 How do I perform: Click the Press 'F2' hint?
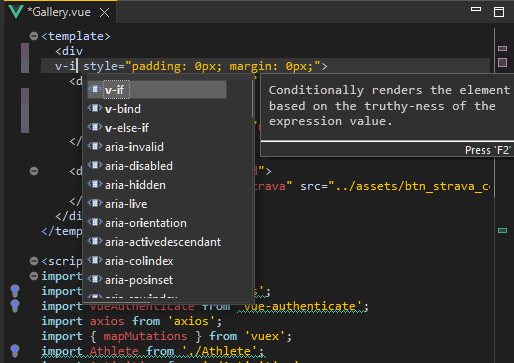pyautogui.click(x=488, y=150)
